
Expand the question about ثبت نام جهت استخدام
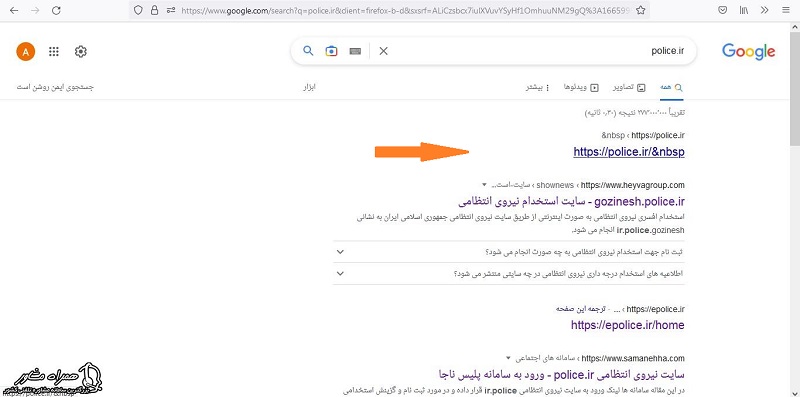(509, 252)
